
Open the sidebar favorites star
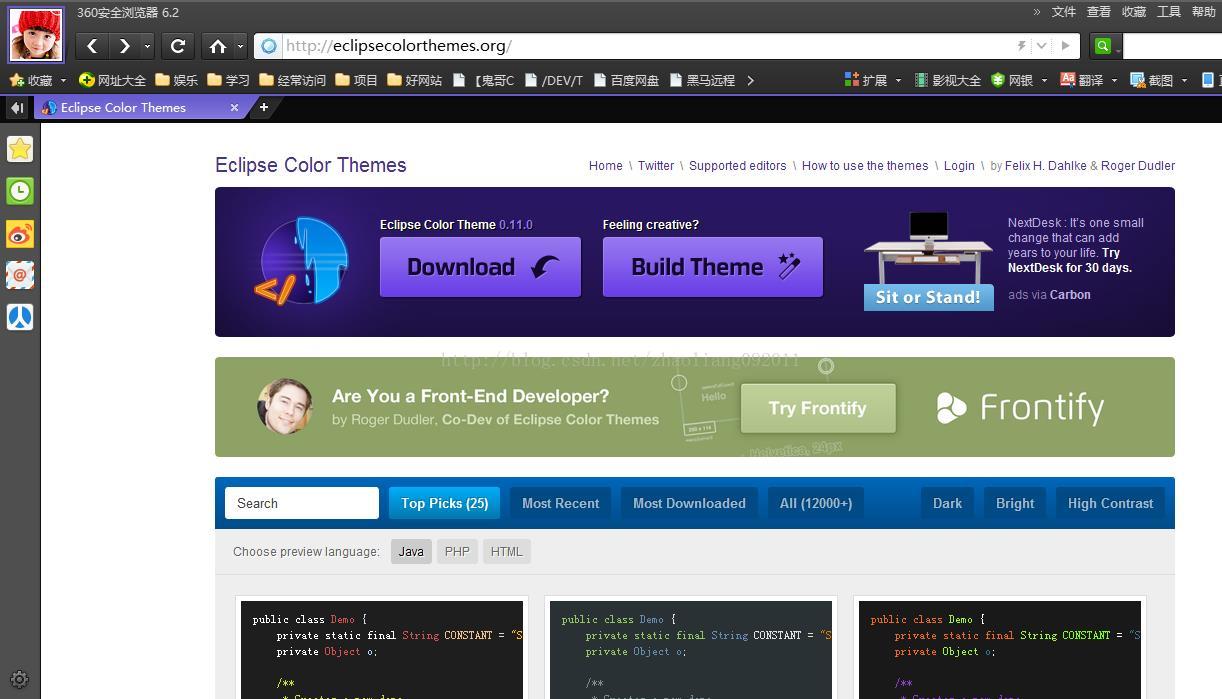tap(20, 149)
